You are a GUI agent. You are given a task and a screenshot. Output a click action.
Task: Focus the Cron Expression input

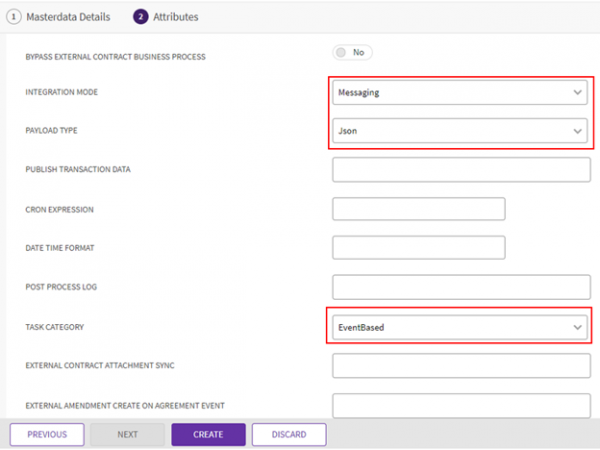pyautogui.click(x=418, y=209)
